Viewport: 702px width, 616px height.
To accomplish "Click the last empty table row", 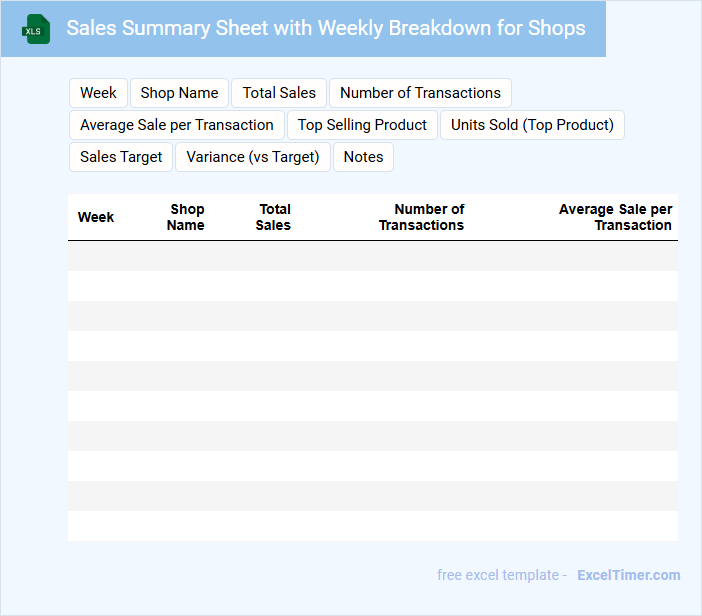I will [x=372, y=526].
